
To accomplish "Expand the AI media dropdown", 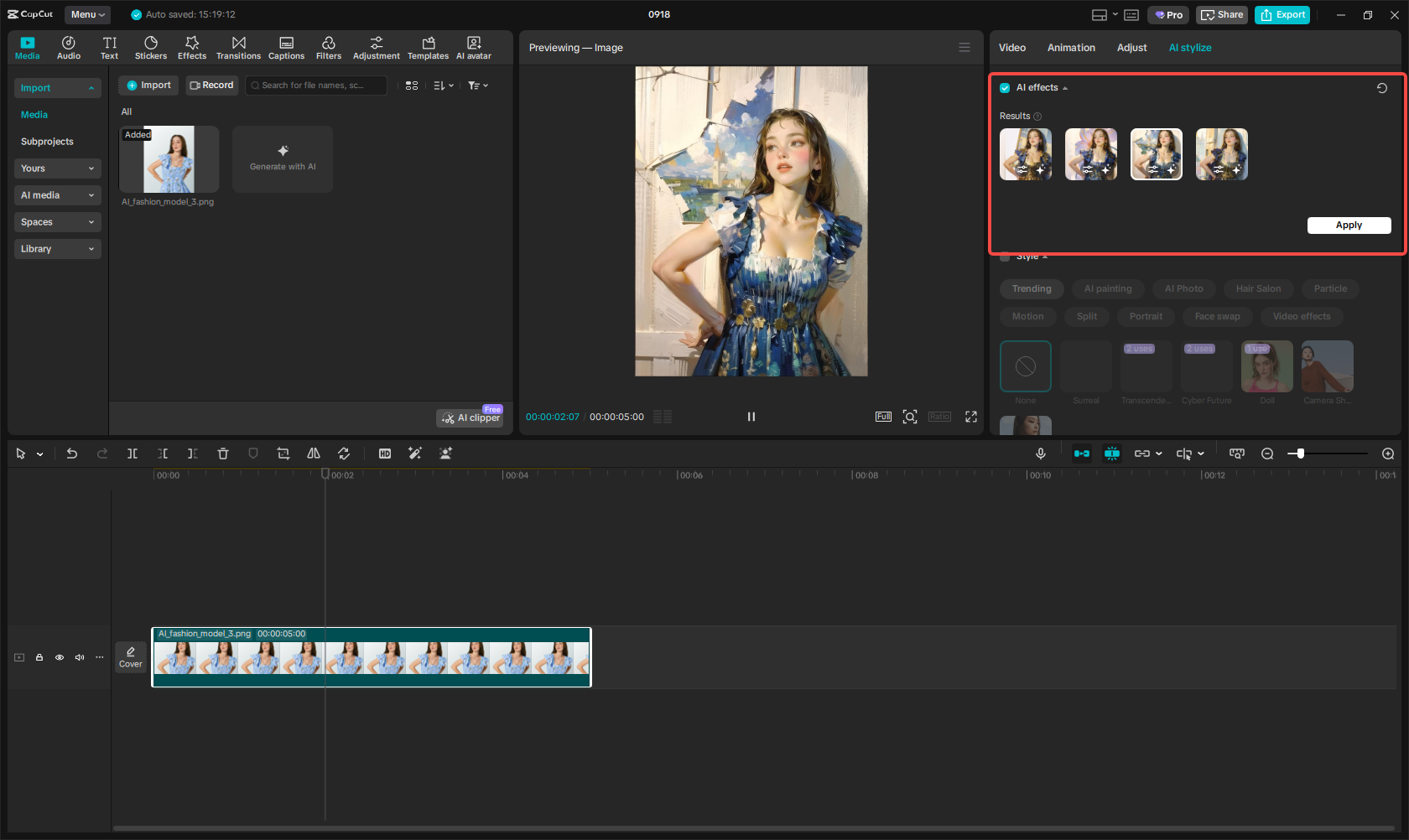I will pos(57,195).
